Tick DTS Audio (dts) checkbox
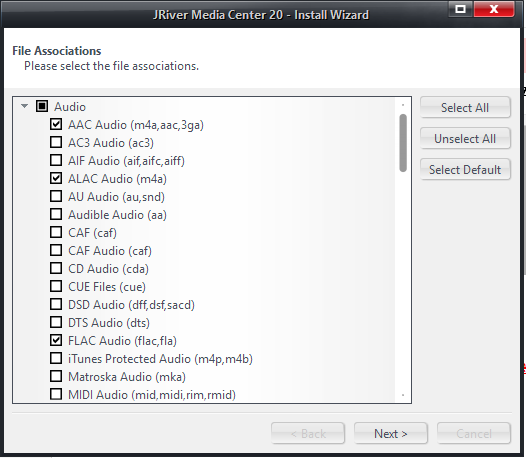Viewport: 526px width, 458px height. [x=56, y=322]
